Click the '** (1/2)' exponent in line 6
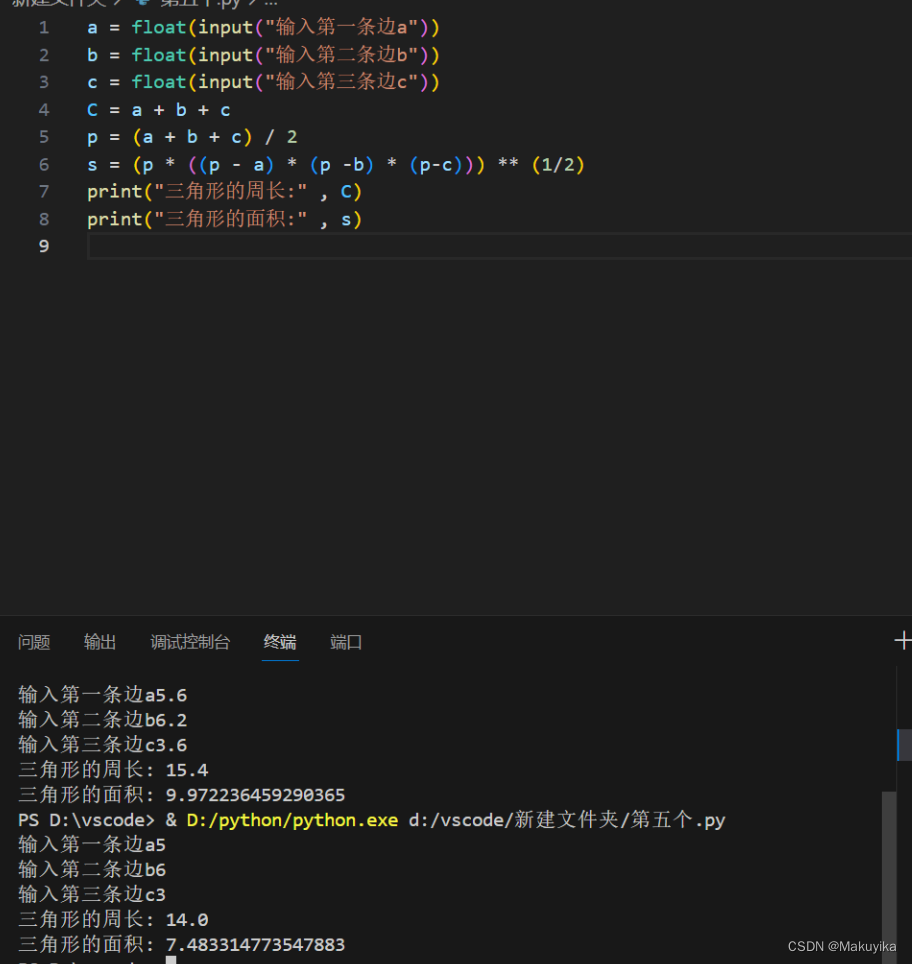Screen dimensions: 912x964 541,165
